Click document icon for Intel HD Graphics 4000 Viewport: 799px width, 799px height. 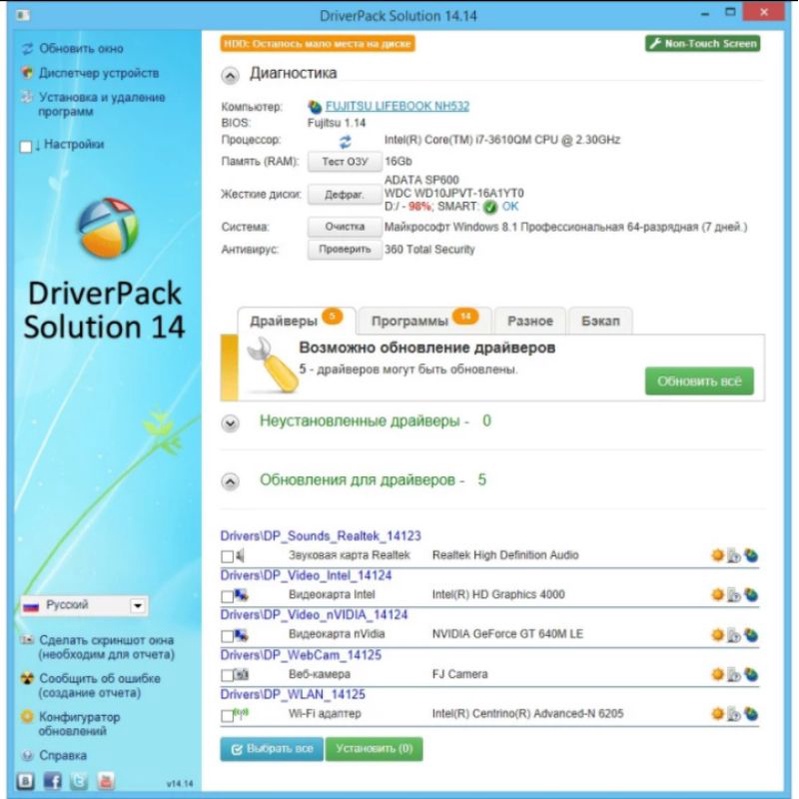pos(734,595)
